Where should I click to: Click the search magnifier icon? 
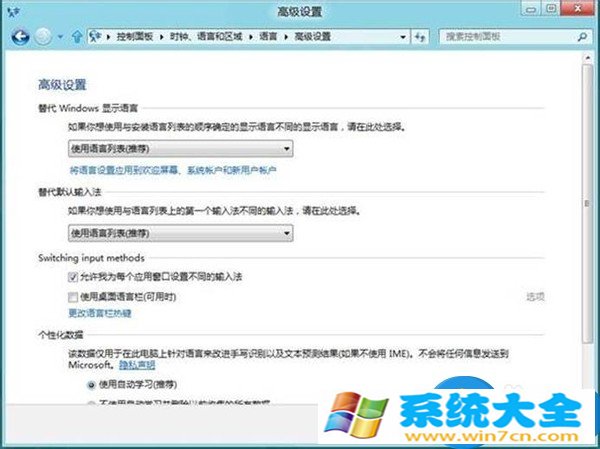point(582,37)
